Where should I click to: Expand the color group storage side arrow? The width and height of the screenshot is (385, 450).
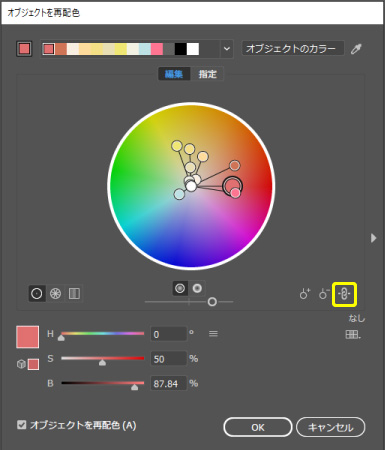(x=373, y=238)
